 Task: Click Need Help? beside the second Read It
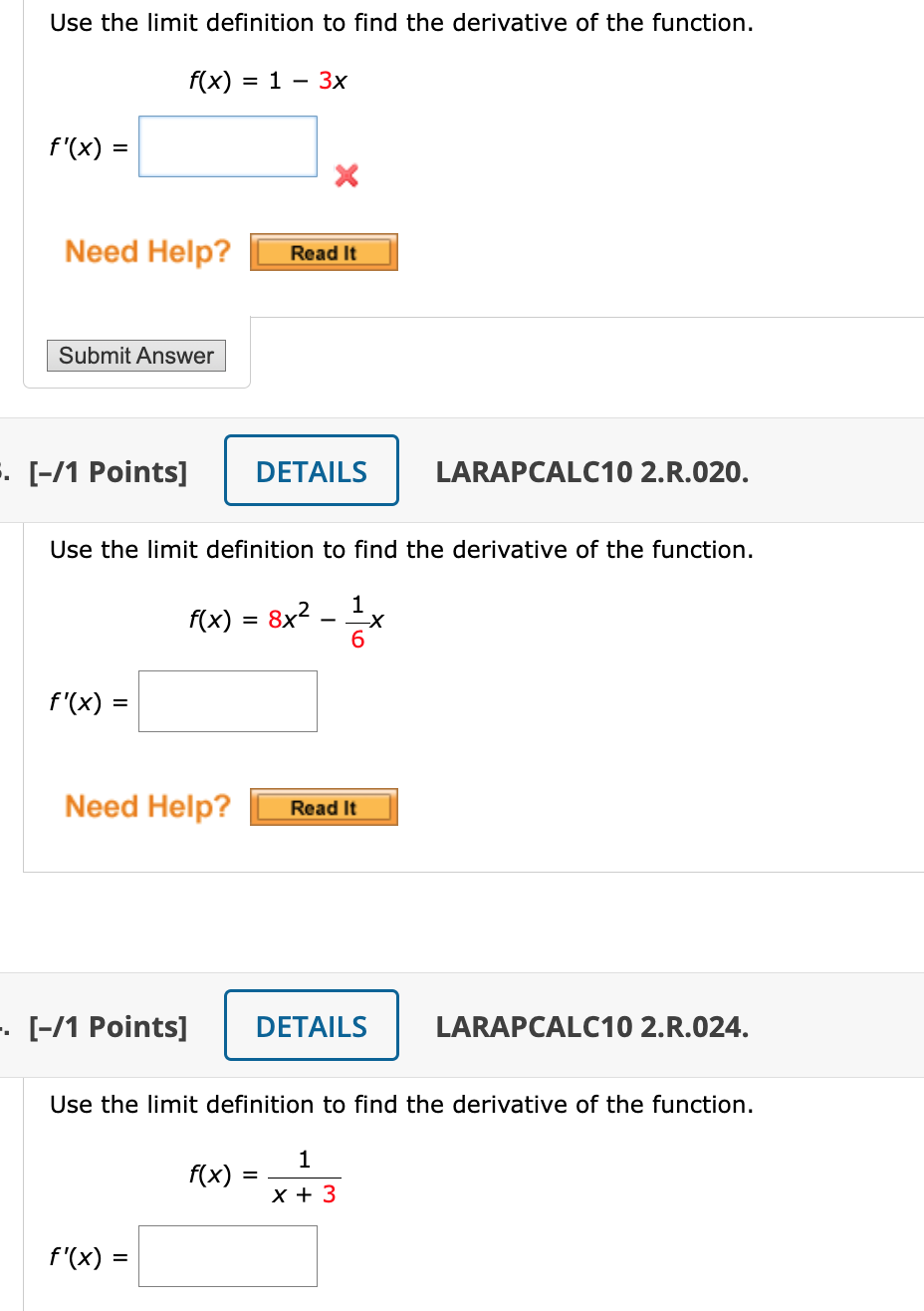tap(146, 807)
